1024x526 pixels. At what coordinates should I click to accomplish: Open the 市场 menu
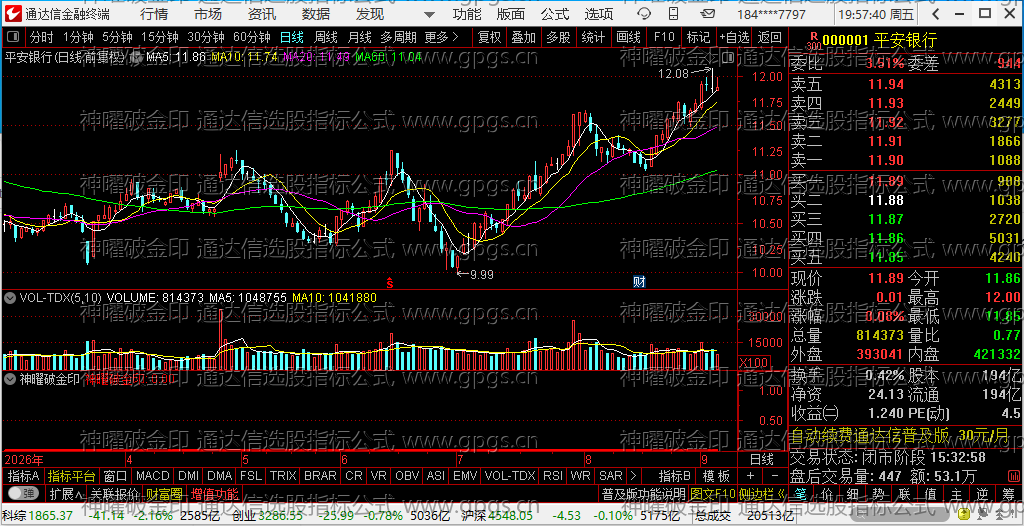[208, 14]
